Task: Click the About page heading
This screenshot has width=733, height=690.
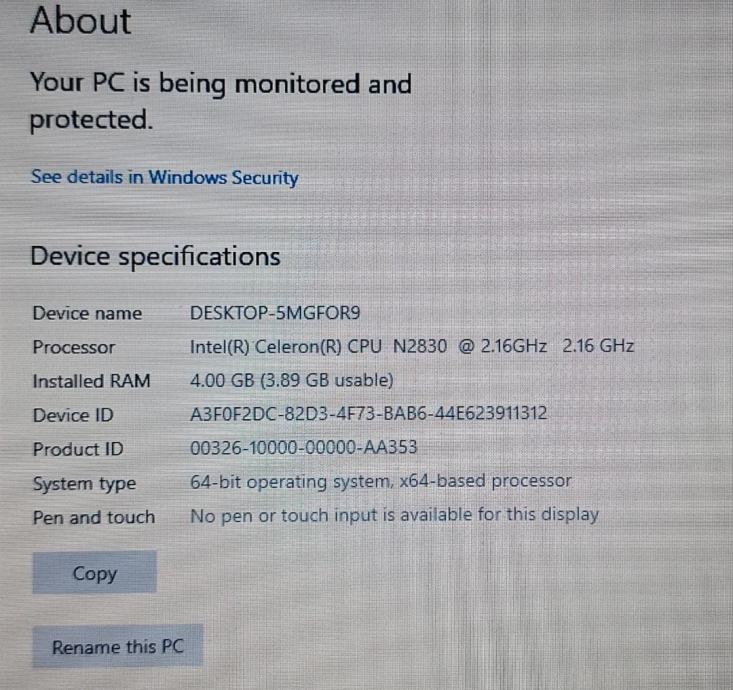Action: click(x=80, y=22)
